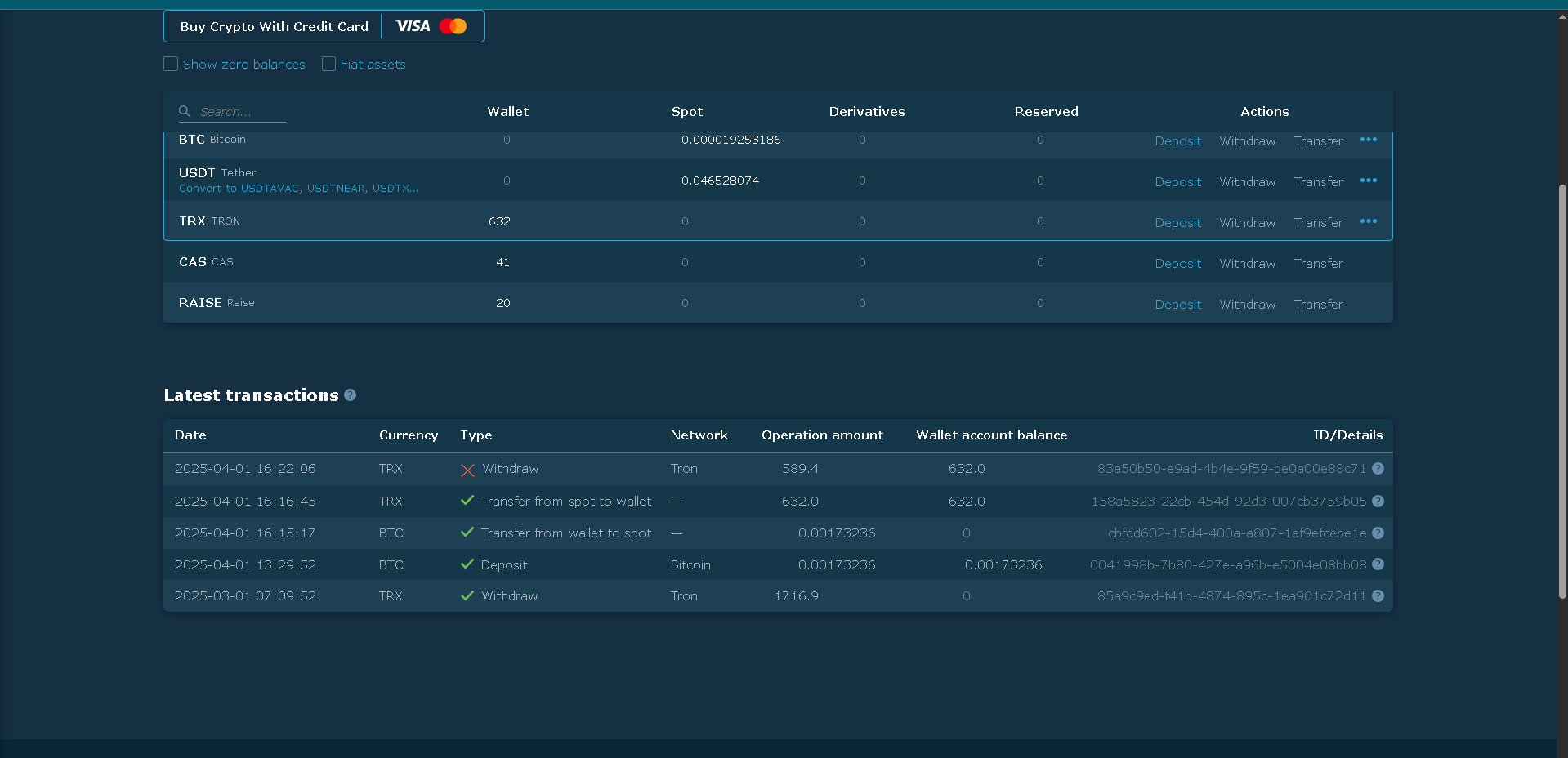Screen dimensions: 1568x758
Task: Click transaction ID 0041998b-7b80-427e-a96b-e5004e08bb08
Action: pyautogui.click(x=1228, y=564)
